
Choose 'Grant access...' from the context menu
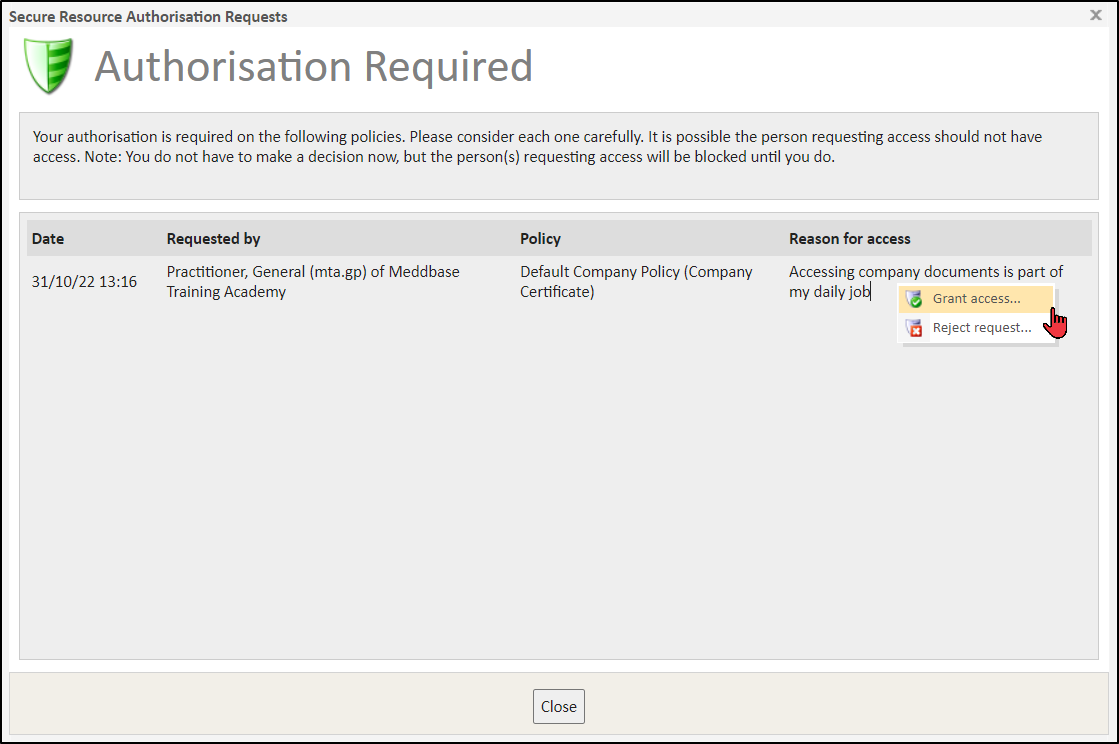tap(976, 299)
